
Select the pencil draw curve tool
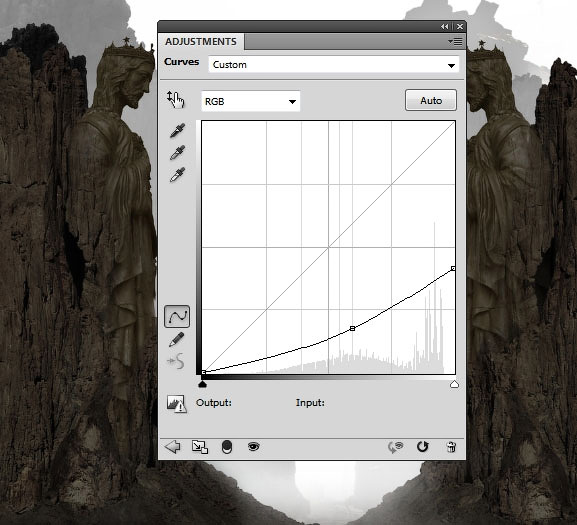(176, 339)
